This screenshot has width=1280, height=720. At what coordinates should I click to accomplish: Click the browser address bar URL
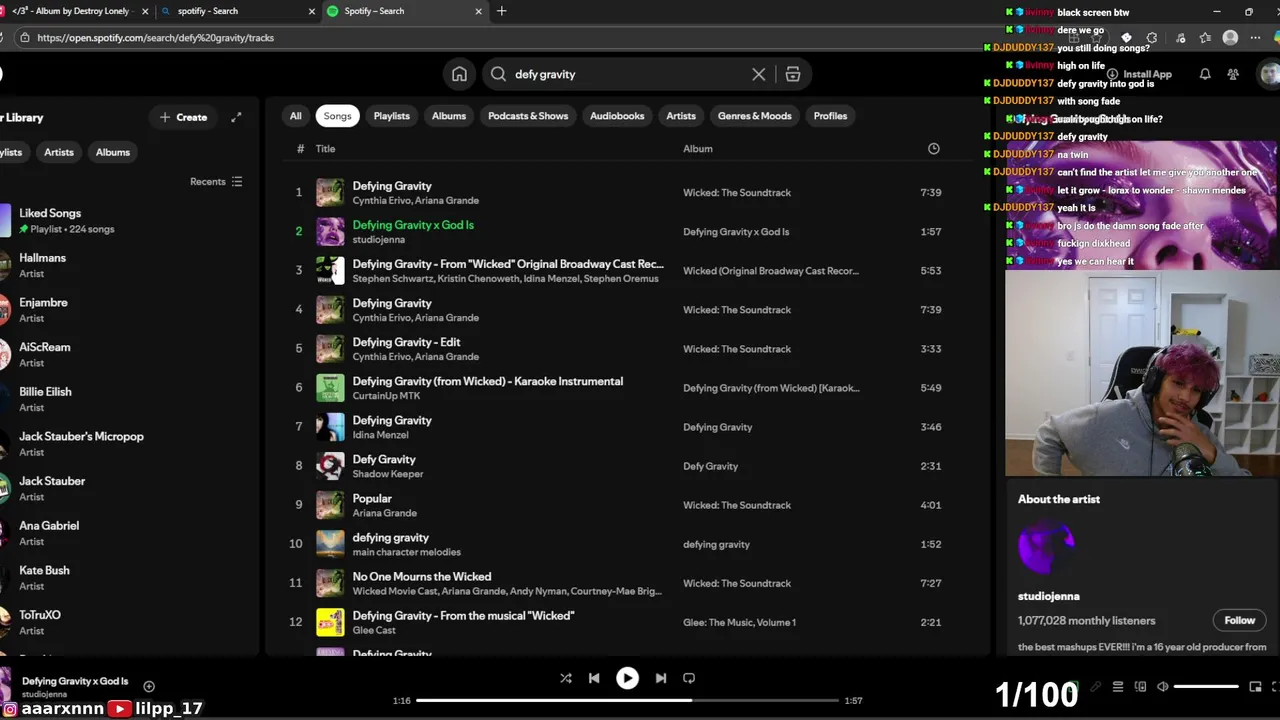pos(155,38)
